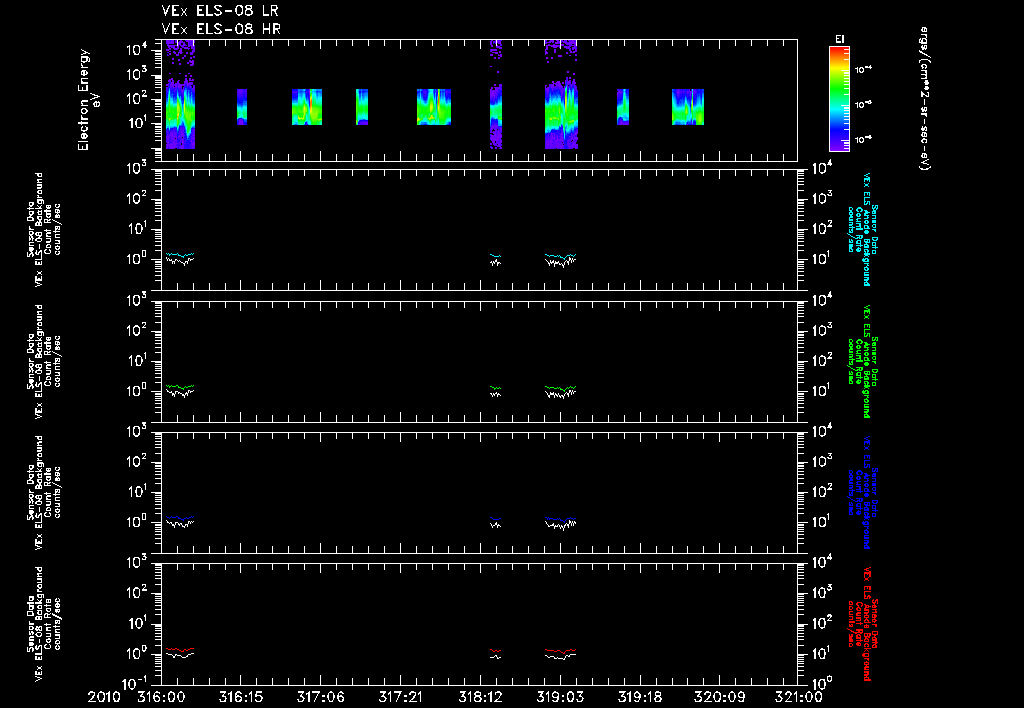Screen dimensions: 1024x708
Task: Click the narrow spectrogram block at 316:15
Action: pyautogui.click(x=242, y=106)
